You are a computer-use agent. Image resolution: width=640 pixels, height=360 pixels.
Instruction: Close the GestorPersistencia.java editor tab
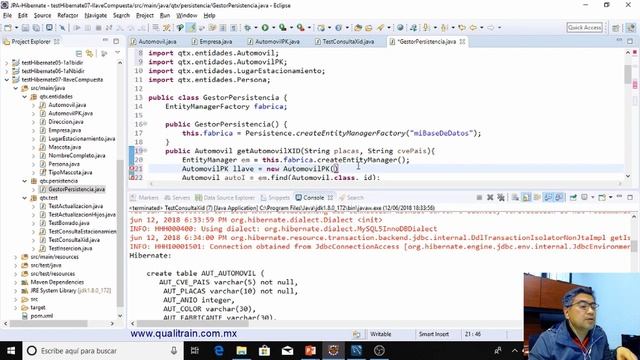[x=462, y=42]
